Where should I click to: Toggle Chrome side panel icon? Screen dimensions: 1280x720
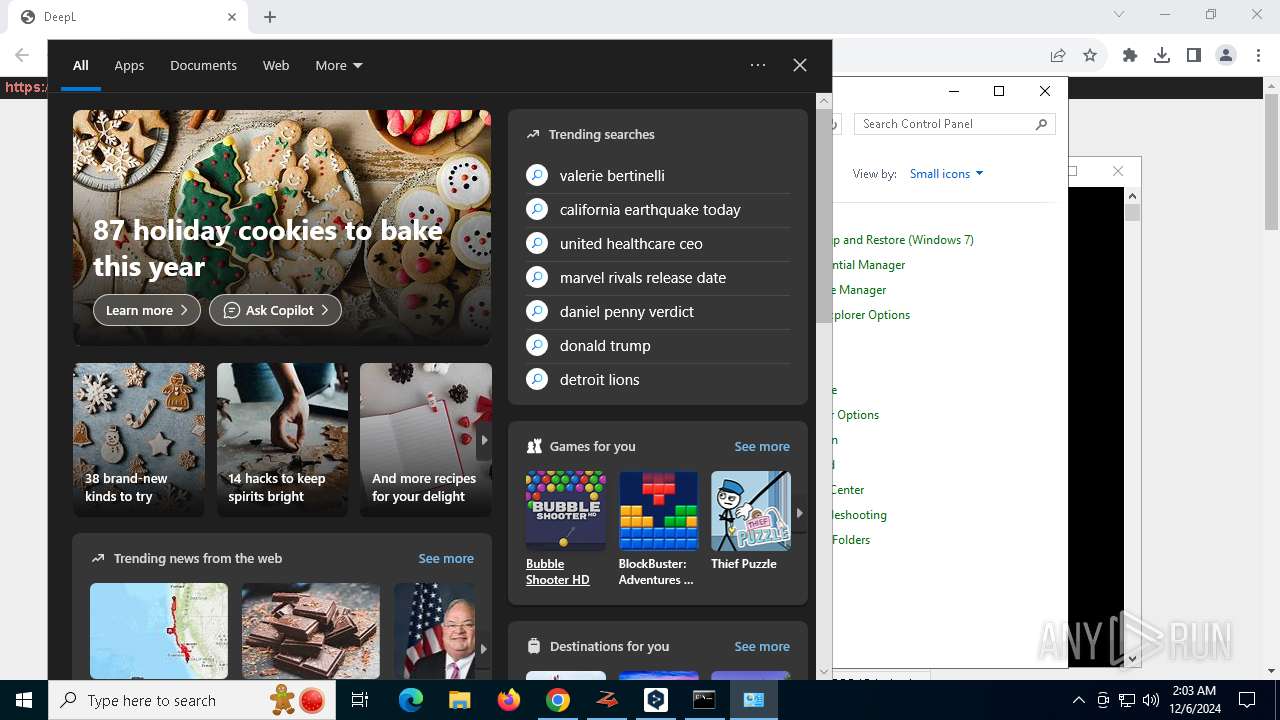[x=1194, y=56]
